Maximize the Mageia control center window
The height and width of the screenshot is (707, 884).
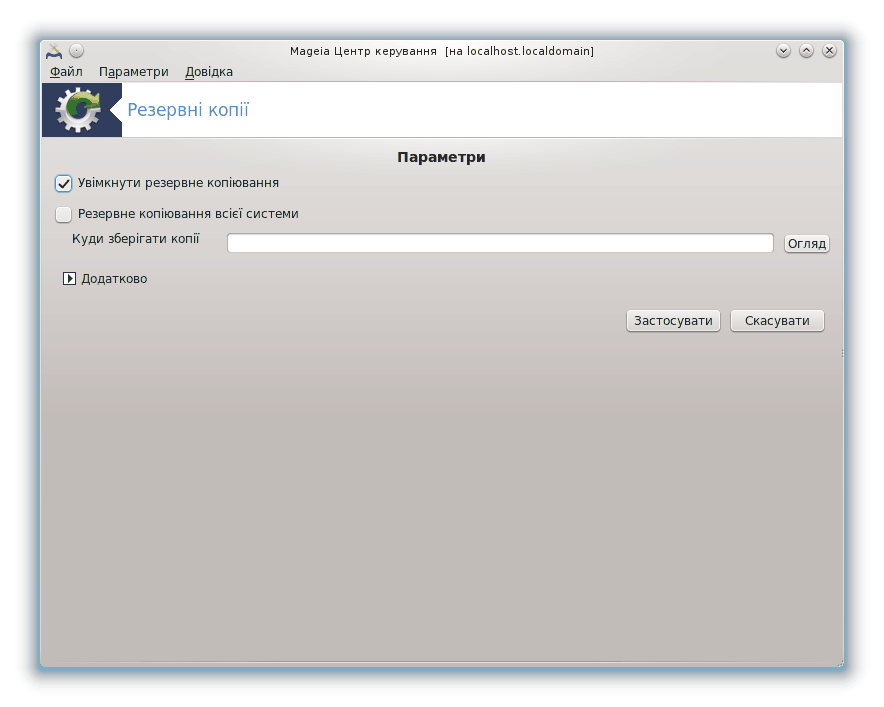(x=806, y=51)
